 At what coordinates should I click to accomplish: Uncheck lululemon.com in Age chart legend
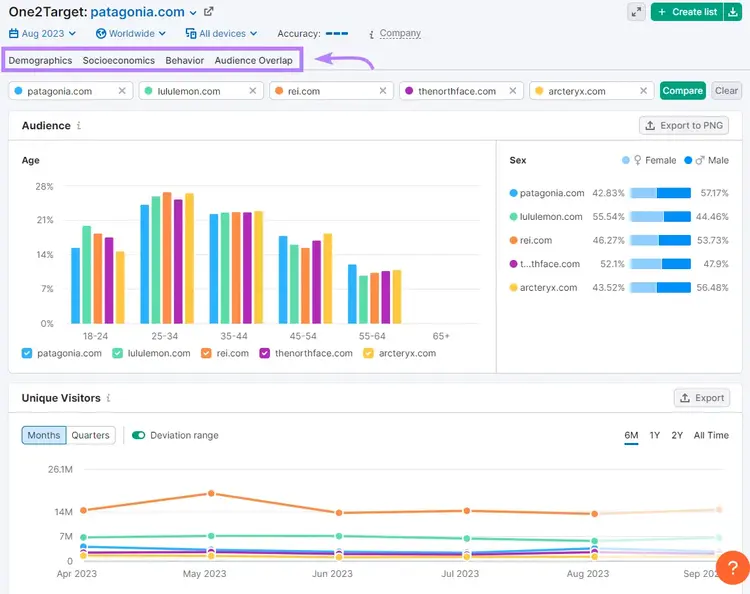(x=117, y=353)
